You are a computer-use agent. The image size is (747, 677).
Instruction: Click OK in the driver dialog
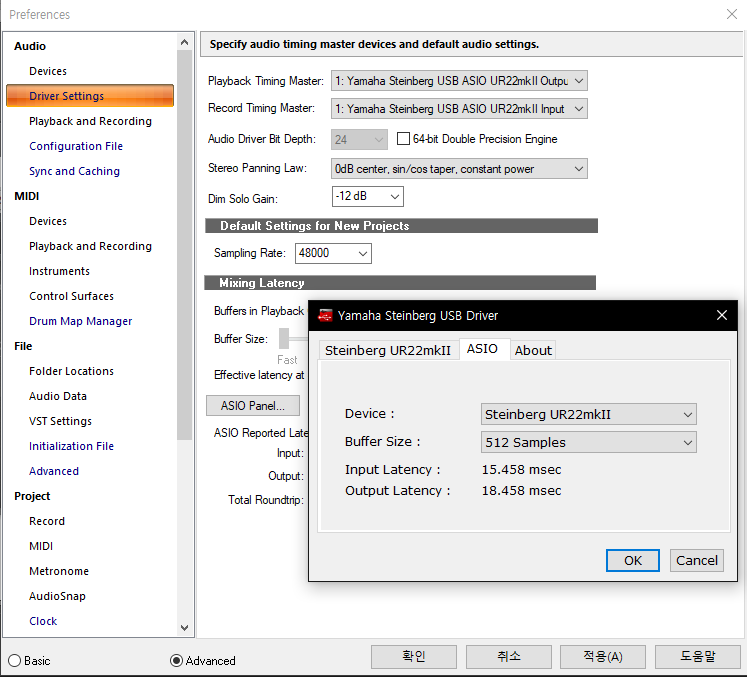[x=633, y=560]
